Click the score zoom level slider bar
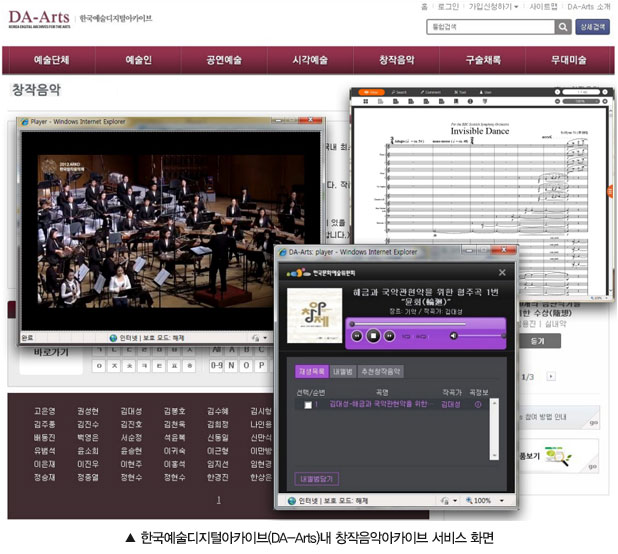 click(581, 101)
